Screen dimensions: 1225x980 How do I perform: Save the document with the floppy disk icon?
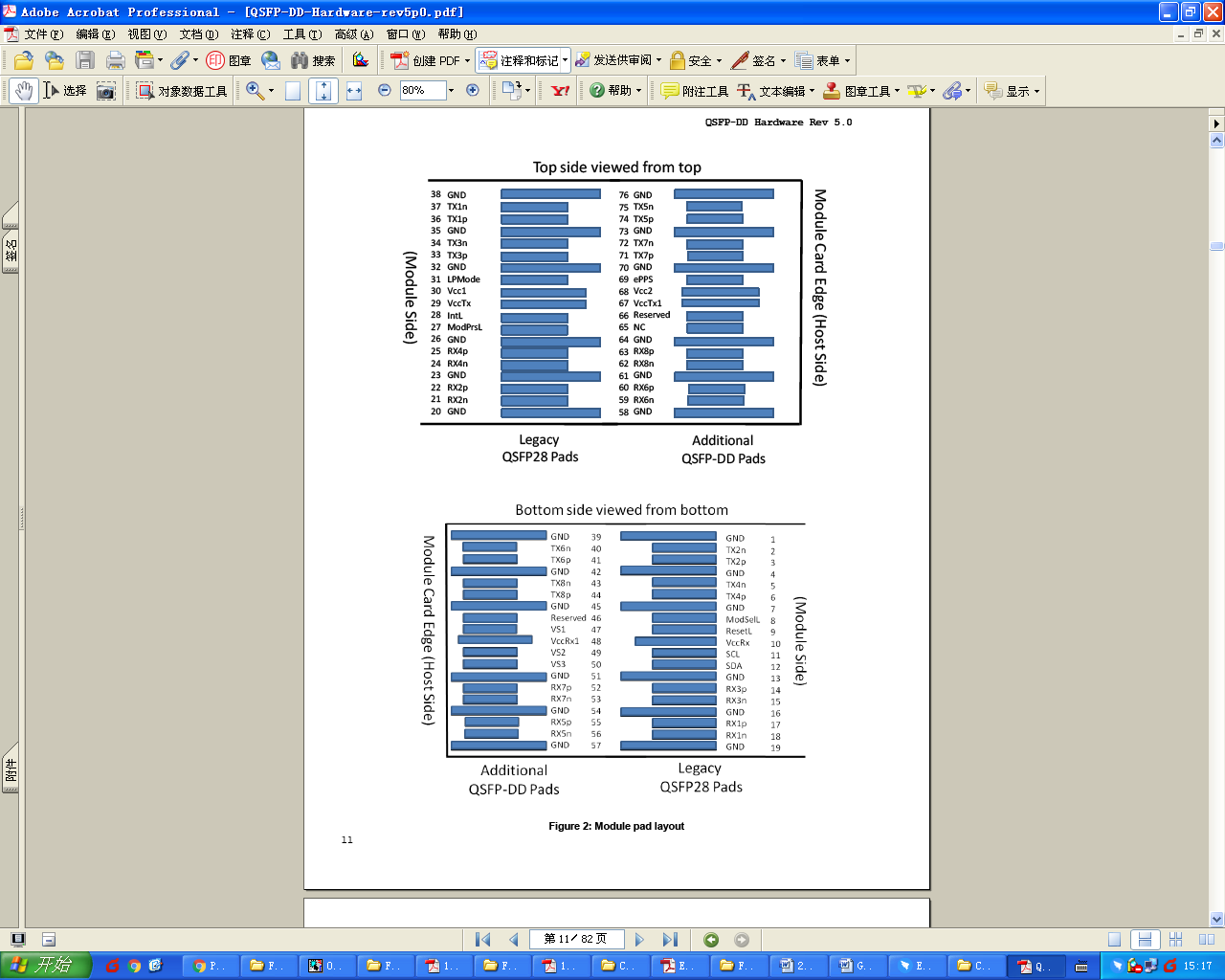tap(85, 60)
